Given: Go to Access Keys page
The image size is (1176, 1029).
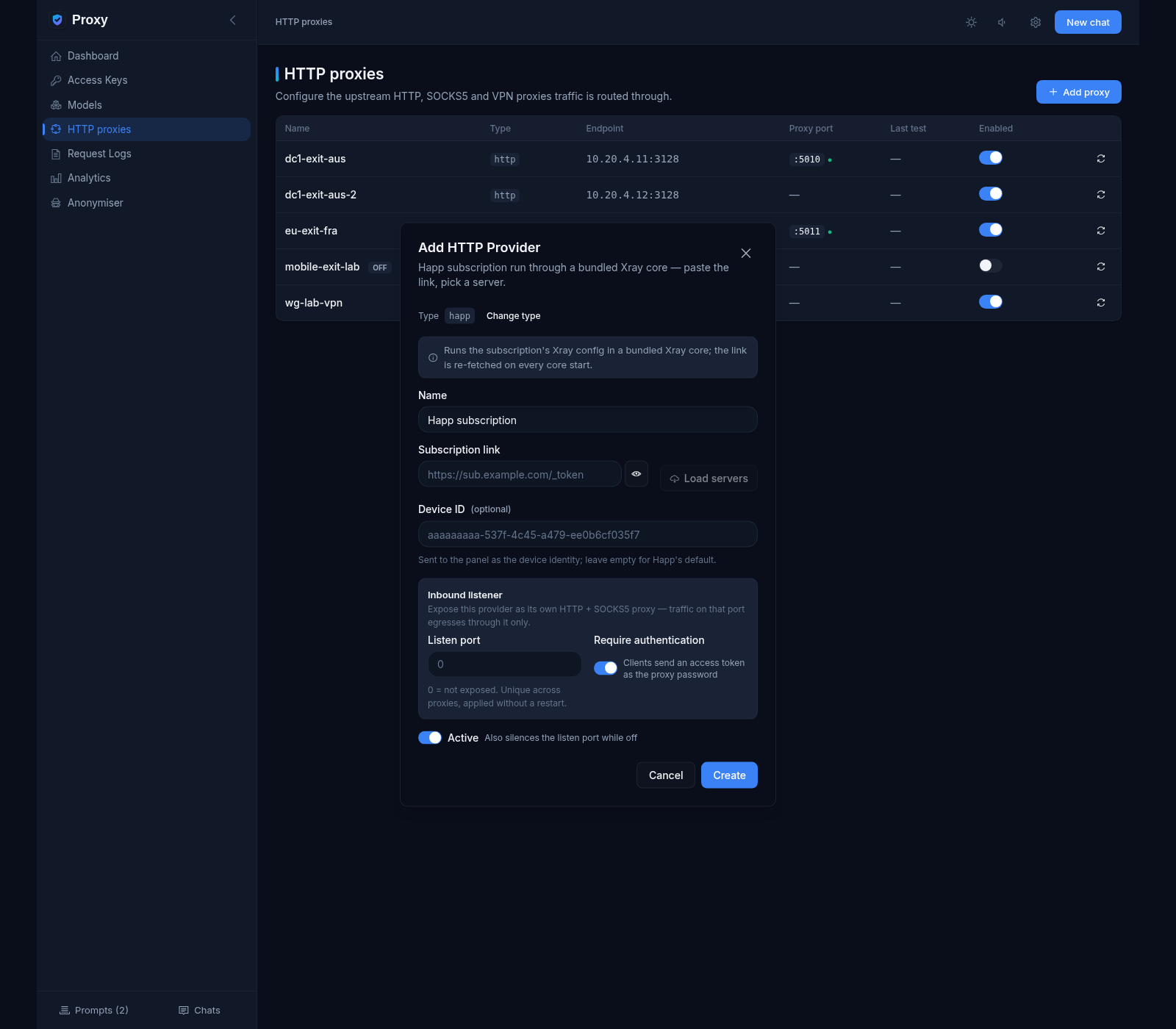Looking at the screenshot, I should [x=146, y=80].
